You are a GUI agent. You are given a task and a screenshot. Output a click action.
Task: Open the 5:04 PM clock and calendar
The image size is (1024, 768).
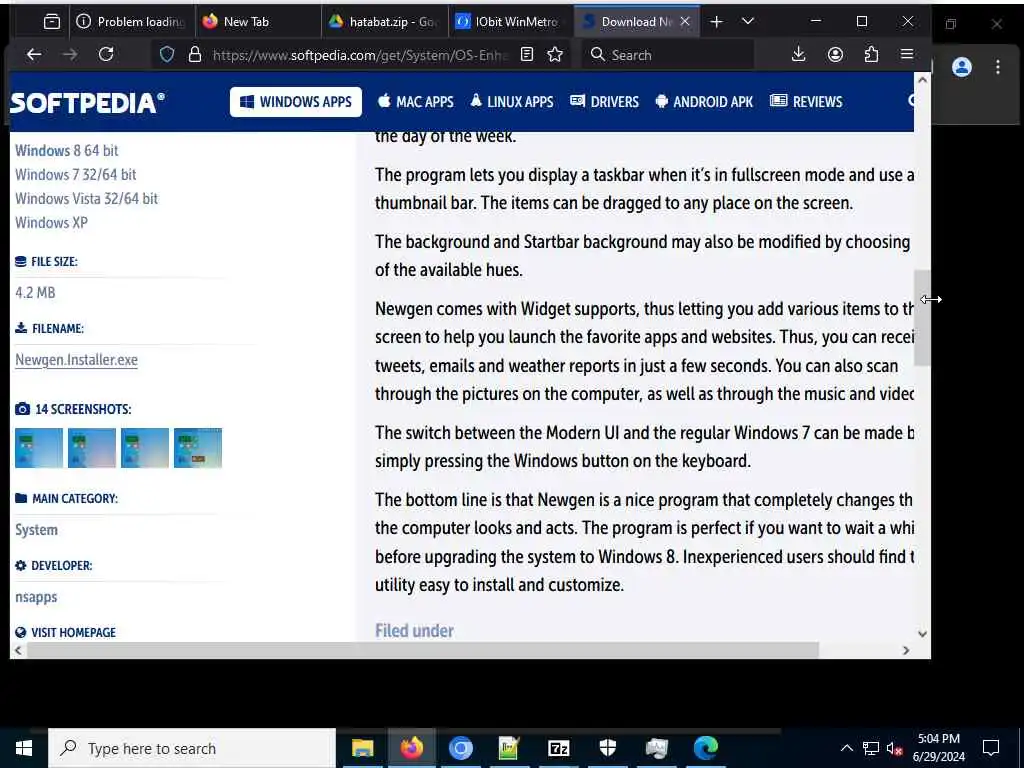click(938, 748)
